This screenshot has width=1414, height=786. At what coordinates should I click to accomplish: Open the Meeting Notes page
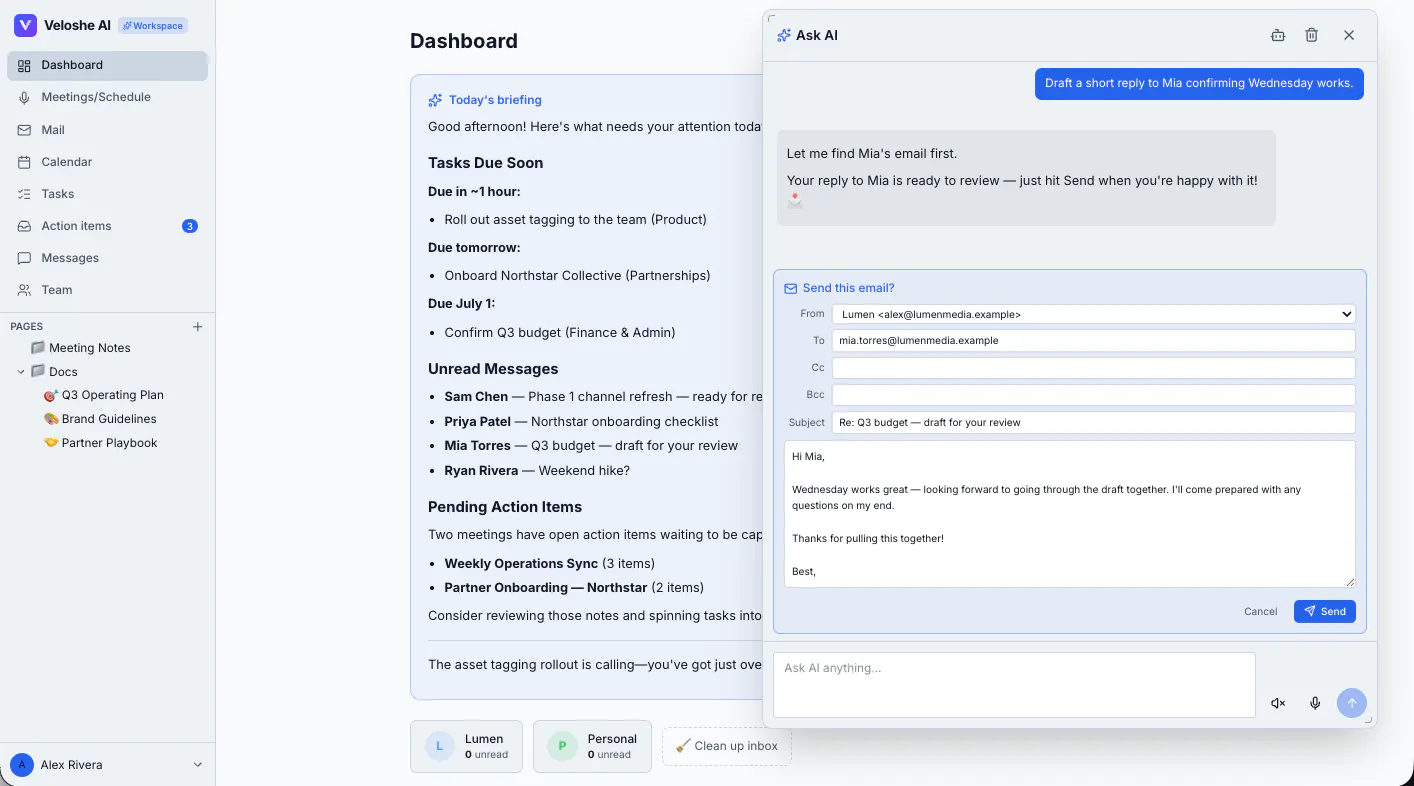click(x=90, y=348)
